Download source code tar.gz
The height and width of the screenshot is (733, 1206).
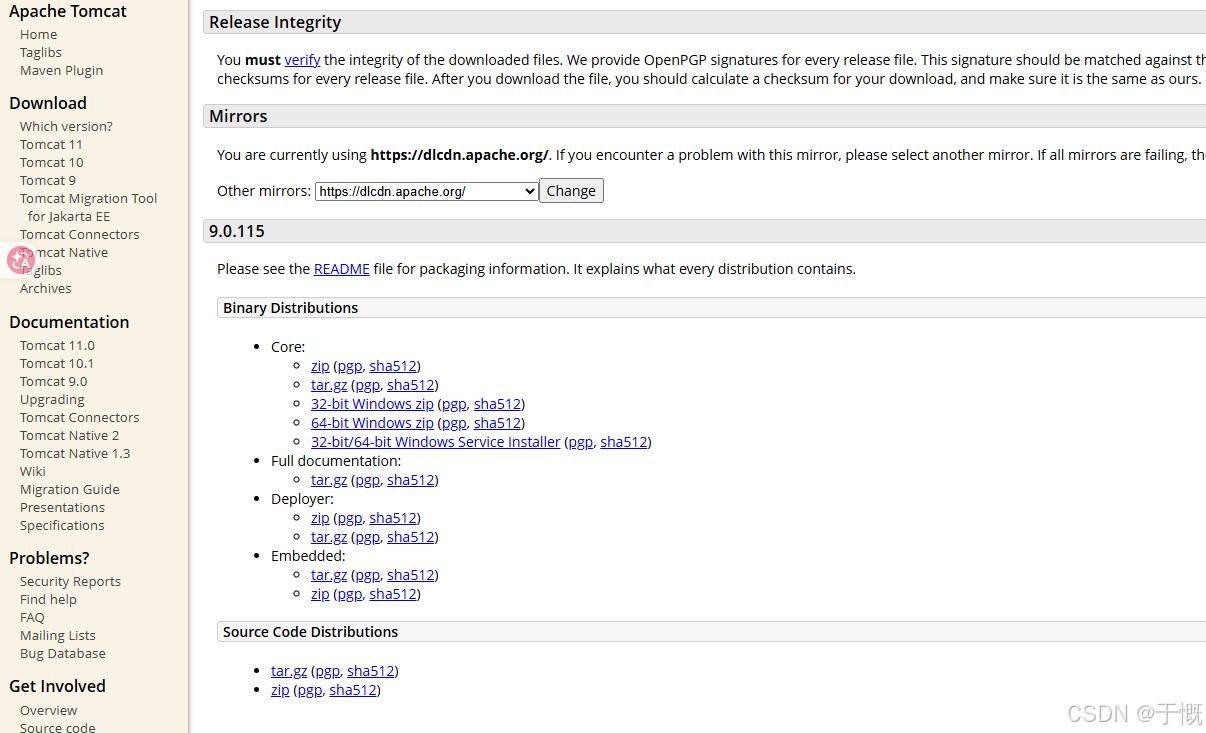coord(289,671)
